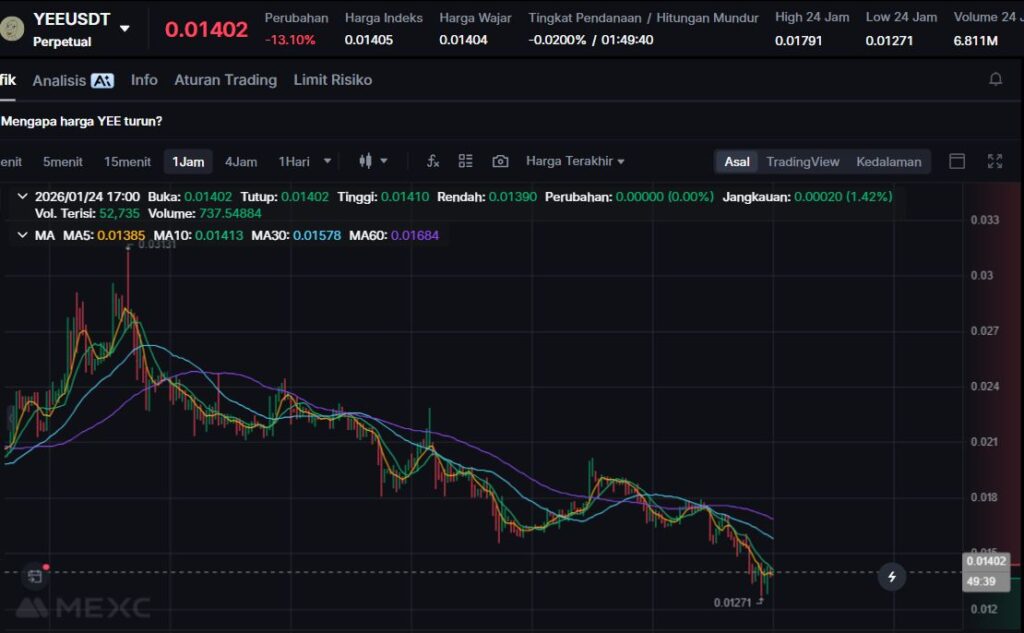The height and width of the screenshot is (633, 1024).
Task: Click the lightning quick-order button
Action: 892,577
